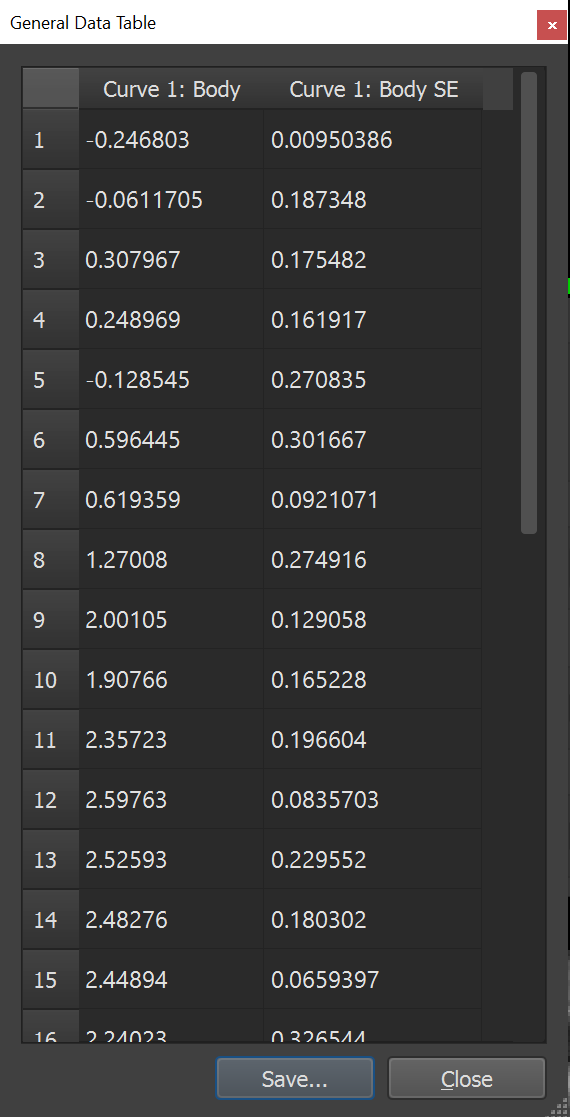Select the cell with value 0.0835703
The image size is (570, 1117).
tap(373, 799)
